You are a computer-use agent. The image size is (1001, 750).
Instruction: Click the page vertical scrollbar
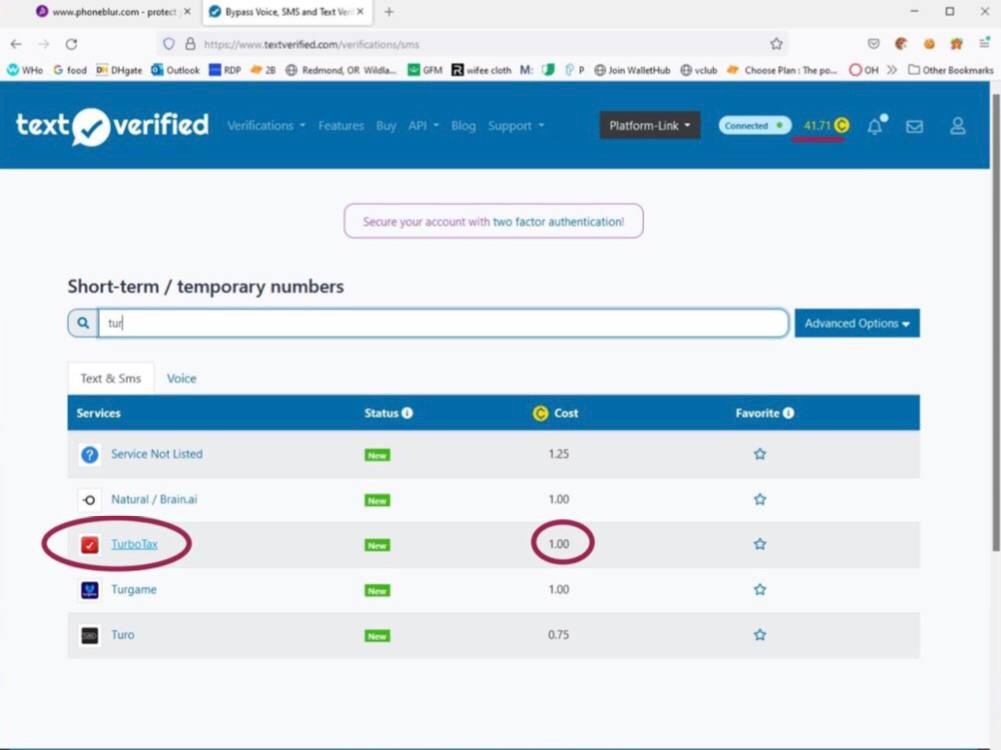(995, 322)
